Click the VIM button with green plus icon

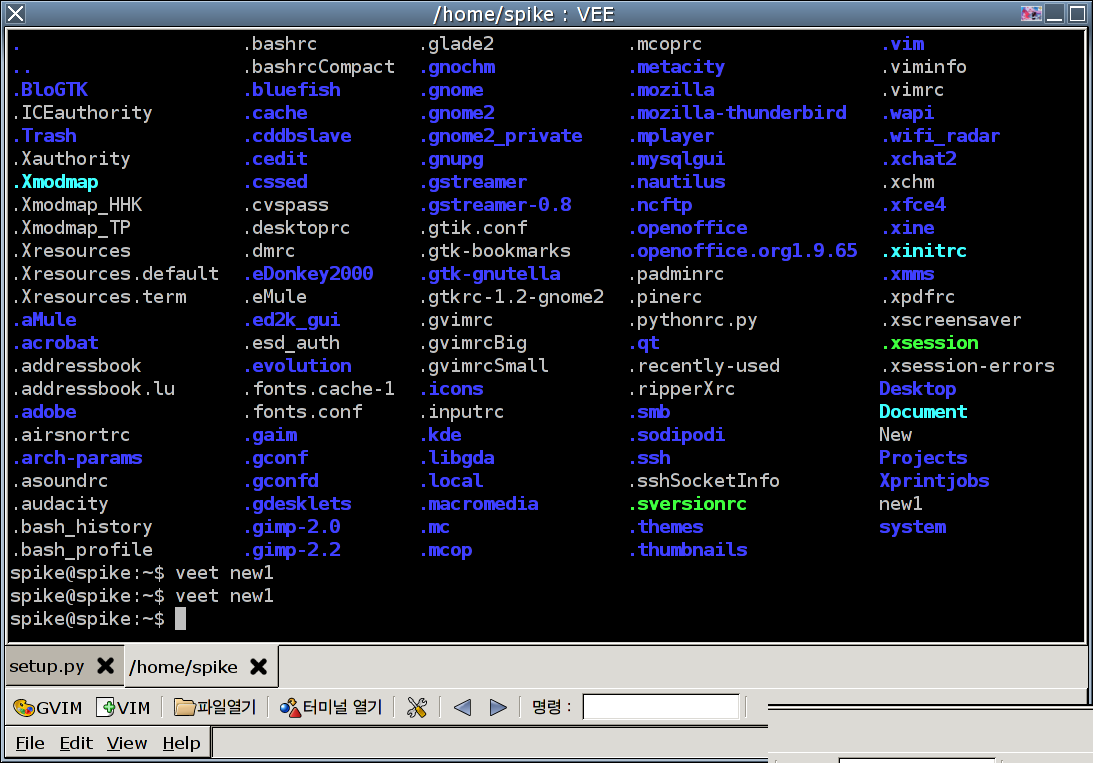[123, 708]
